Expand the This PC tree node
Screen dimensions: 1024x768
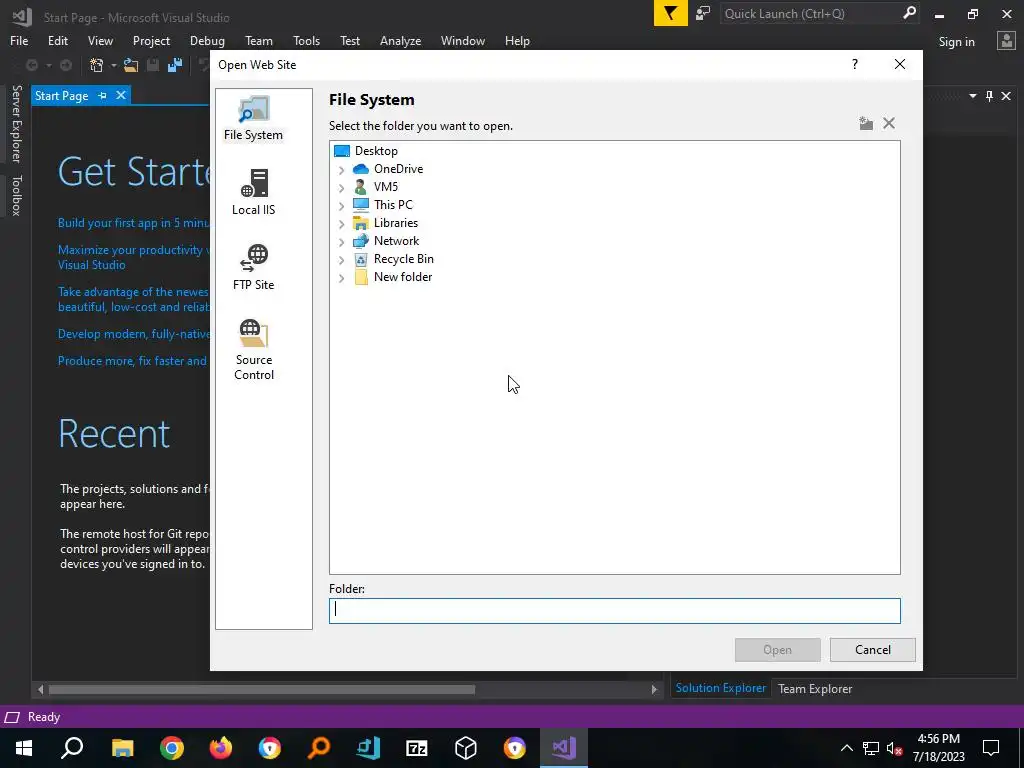coord(341,206)
